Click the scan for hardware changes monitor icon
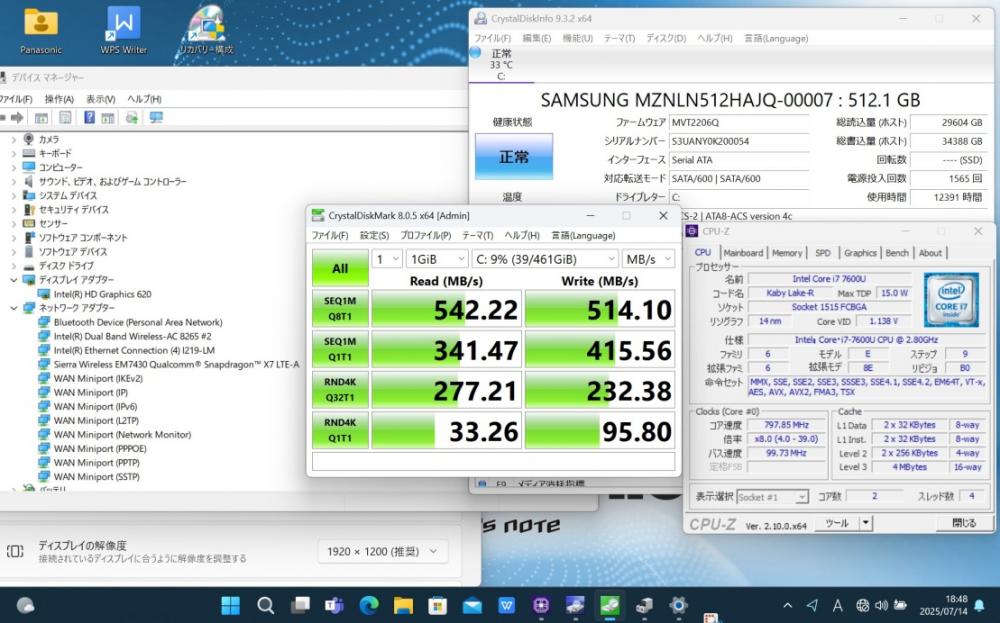This screenshot has width=1000, height=623. point(156,117)
